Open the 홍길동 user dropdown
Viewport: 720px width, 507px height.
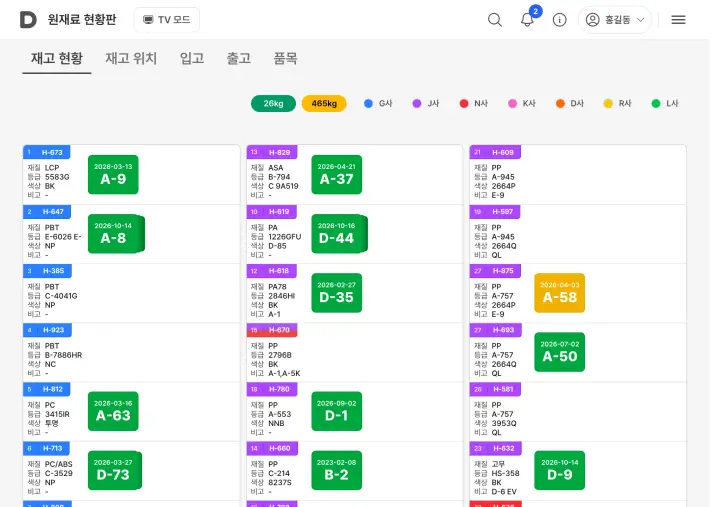615,20
